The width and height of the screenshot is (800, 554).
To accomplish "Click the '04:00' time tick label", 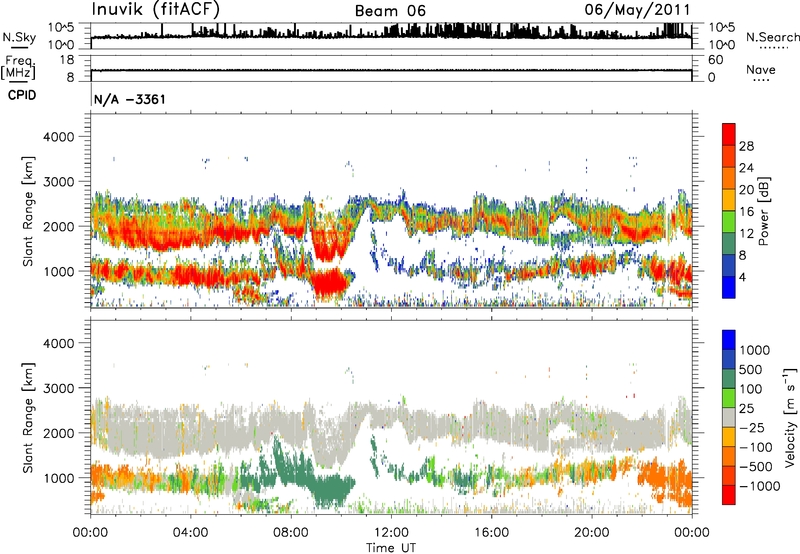I will pos(190,533).
